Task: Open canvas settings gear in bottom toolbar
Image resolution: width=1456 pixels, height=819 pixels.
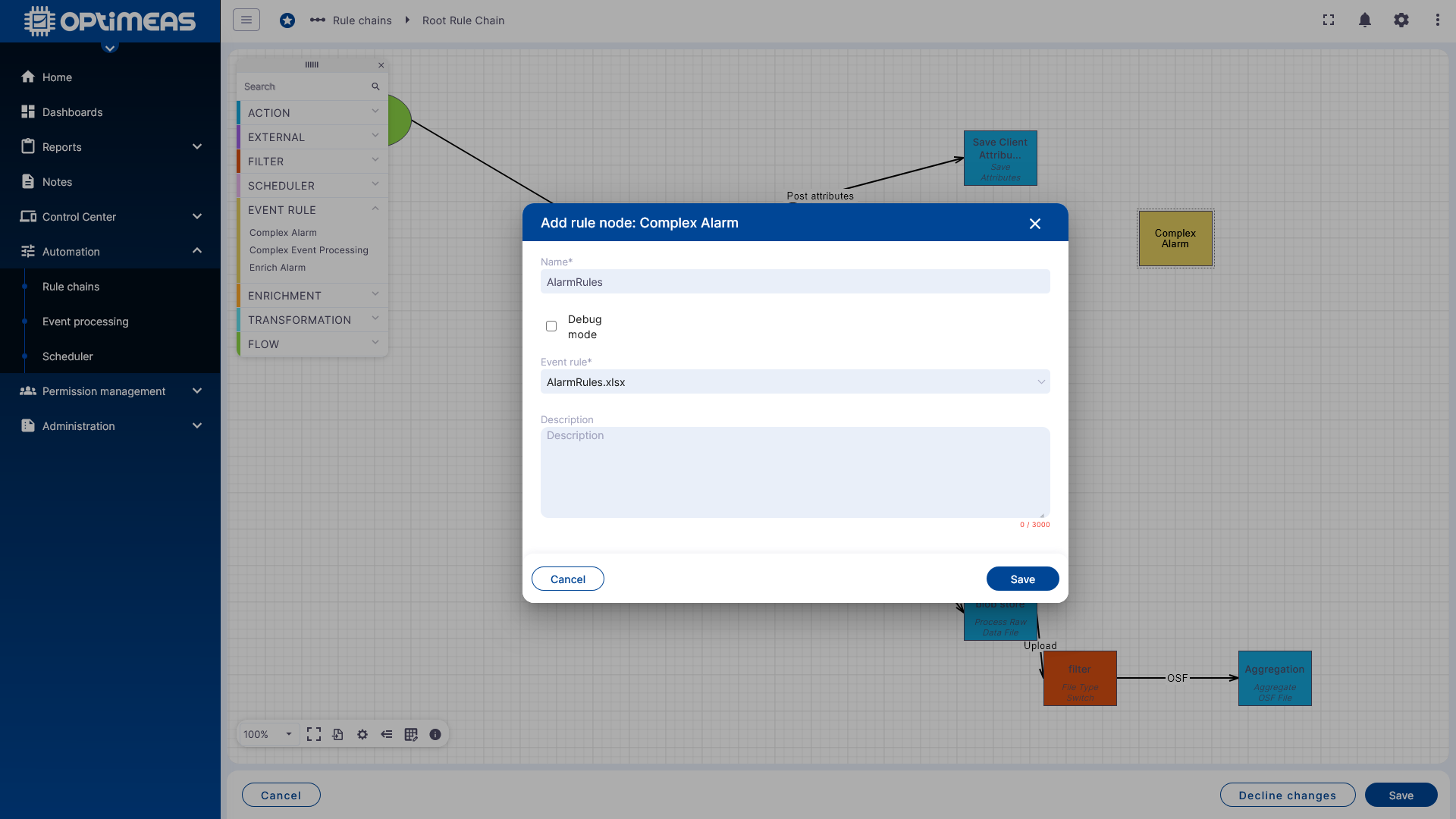Action: tap(362, 734)
